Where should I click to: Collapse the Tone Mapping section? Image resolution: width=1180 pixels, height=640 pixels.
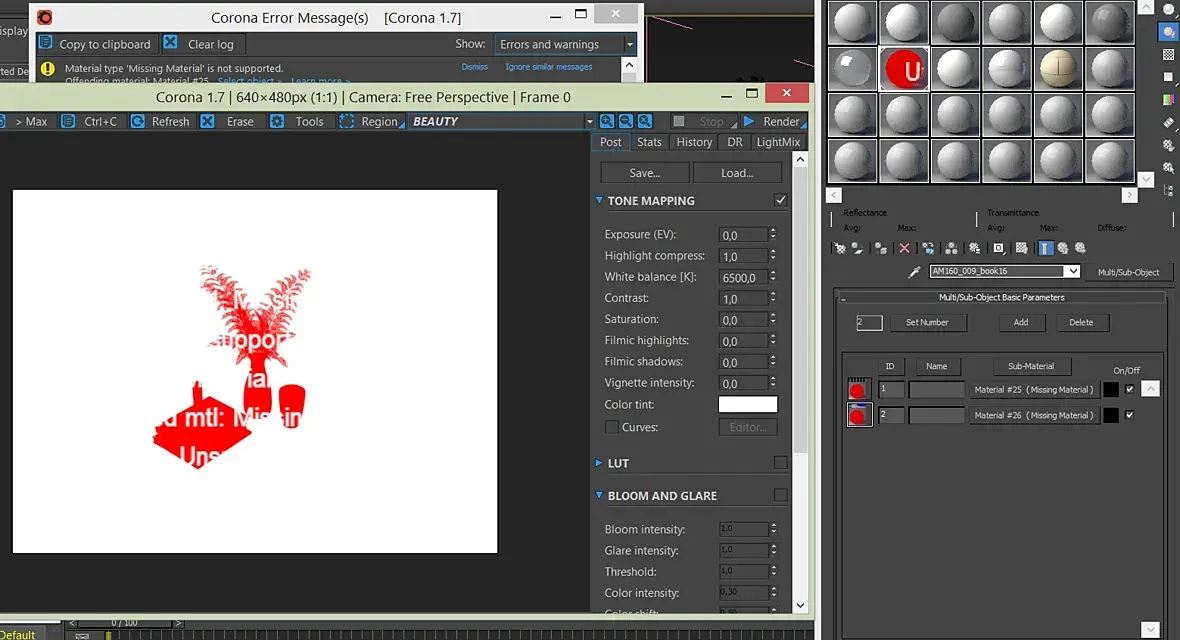click(x=599, y=200)
